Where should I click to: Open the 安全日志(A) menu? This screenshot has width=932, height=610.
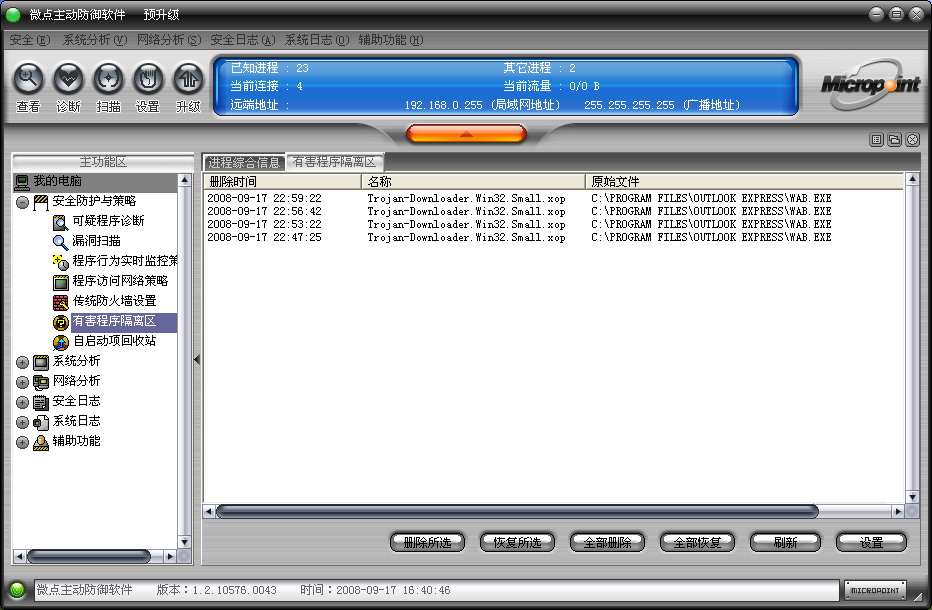(243, 40)
